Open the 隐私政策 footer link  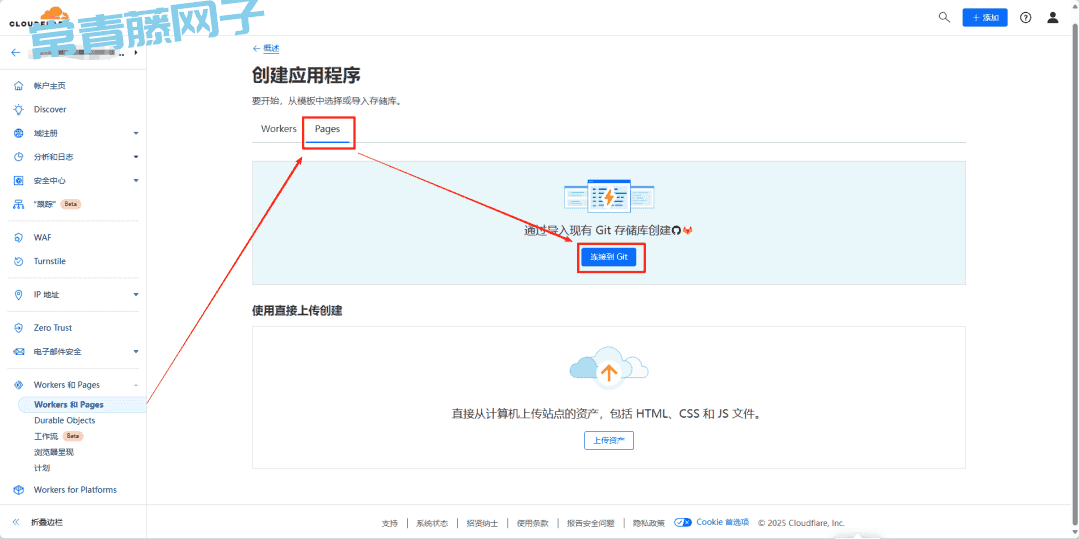(648, 523)
